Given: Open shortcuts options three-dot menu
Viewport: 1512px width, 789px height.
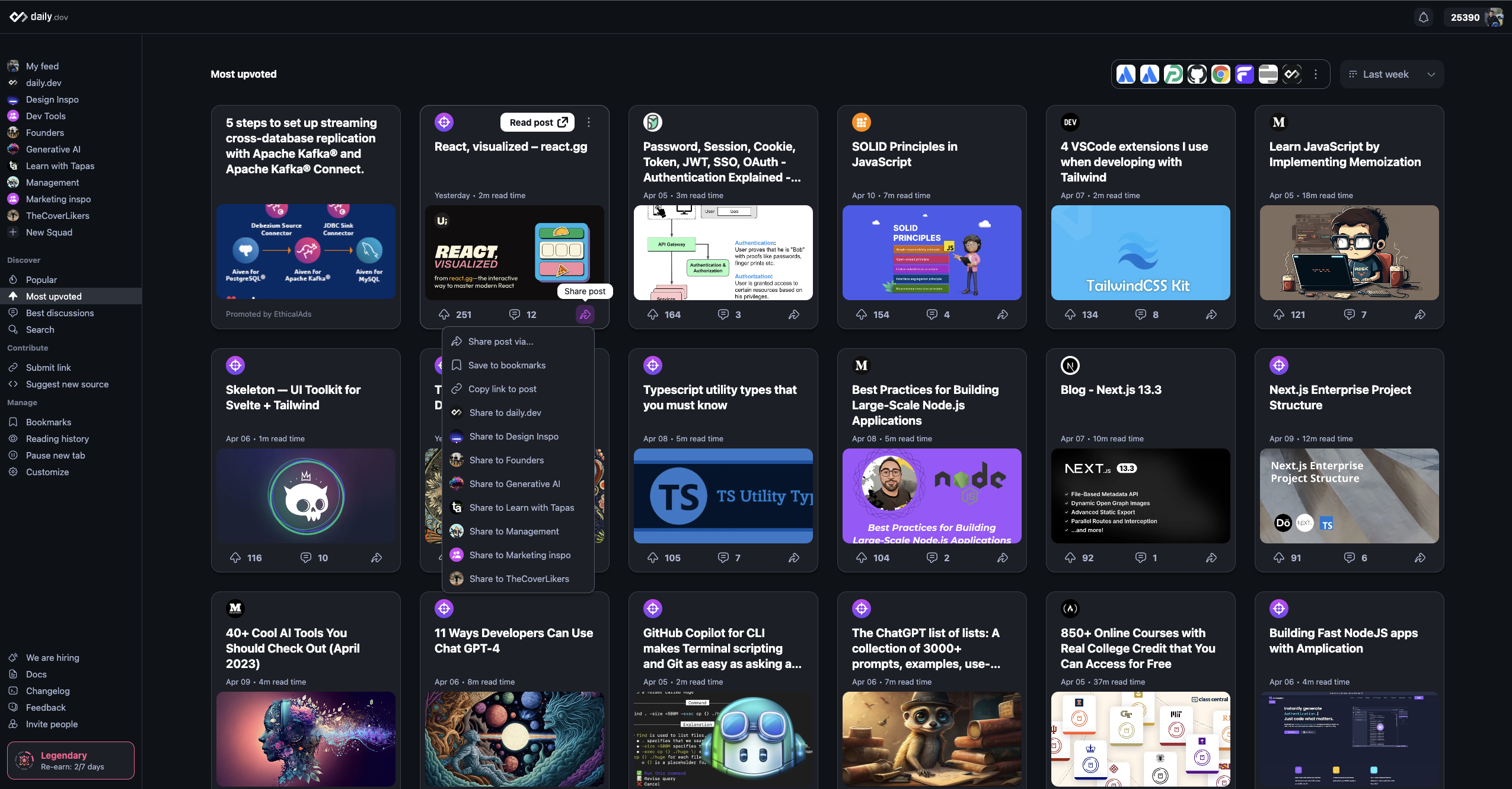Looking at the screenshot, I should 1315,74.
